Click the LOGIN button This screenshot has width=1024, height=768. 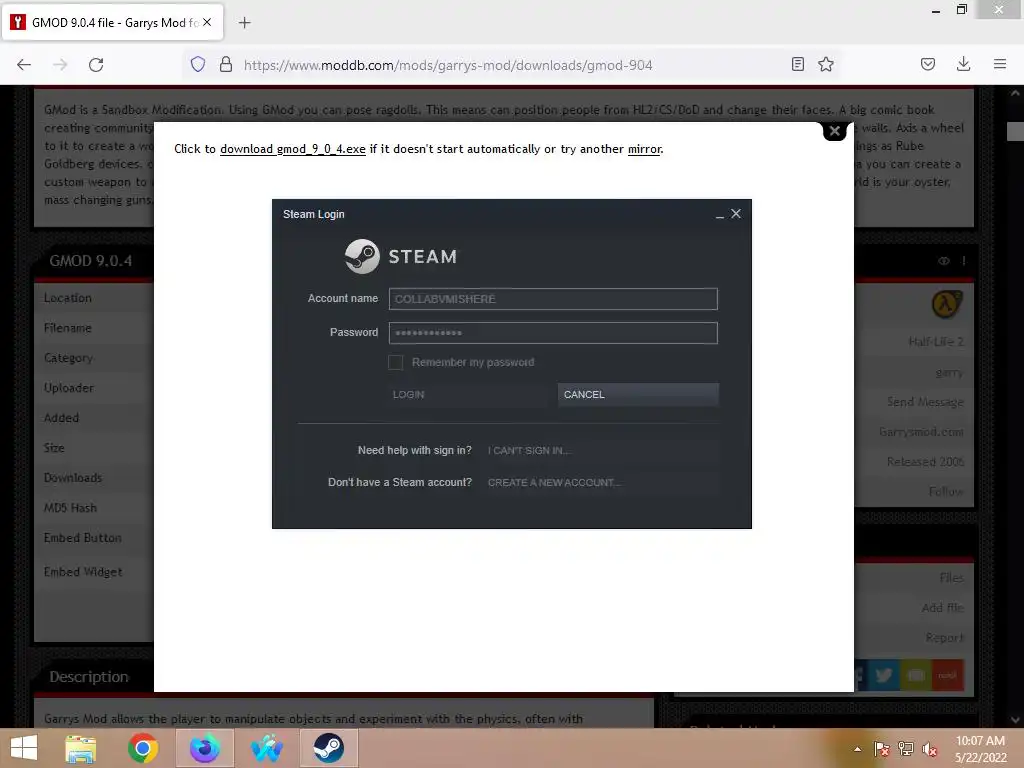[x=468, y=394]
